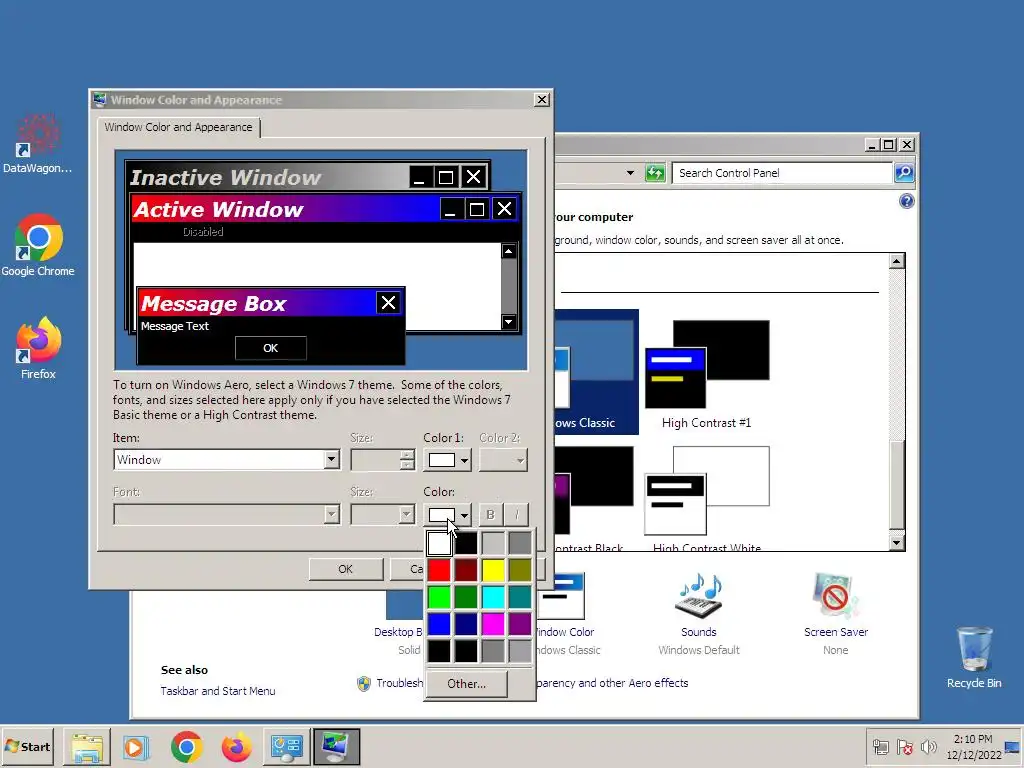Choose the magenta color swatch

click(x=493, y=624)
